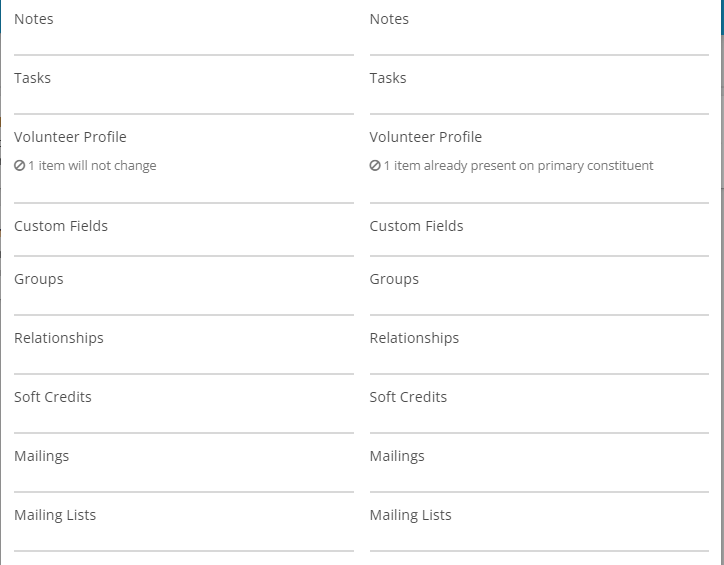Click the right Groups section label
The image size is (724, 565).
pos(394,279)
